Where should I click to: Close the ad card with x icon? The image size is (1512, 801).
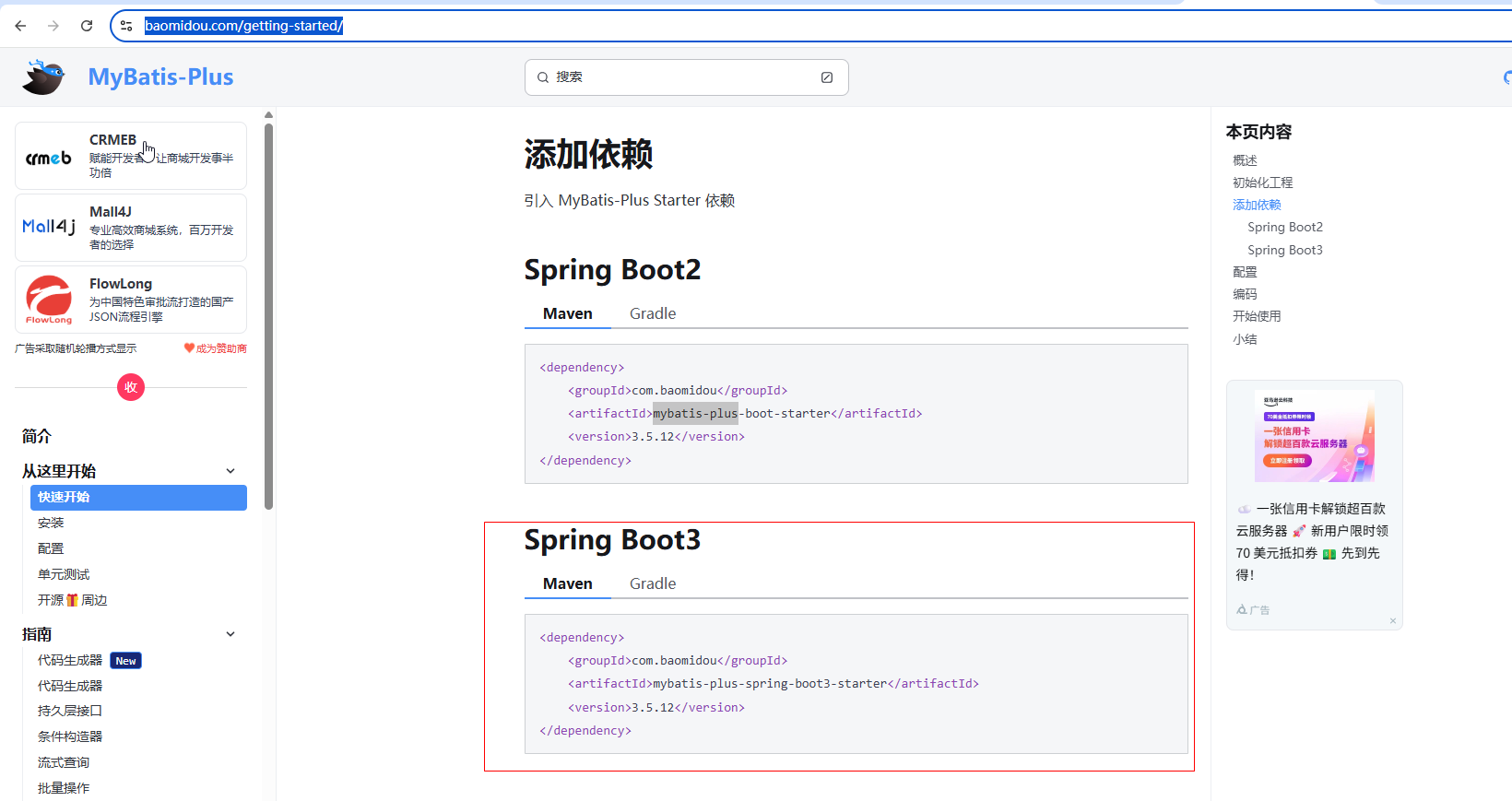coord(1393,620)
